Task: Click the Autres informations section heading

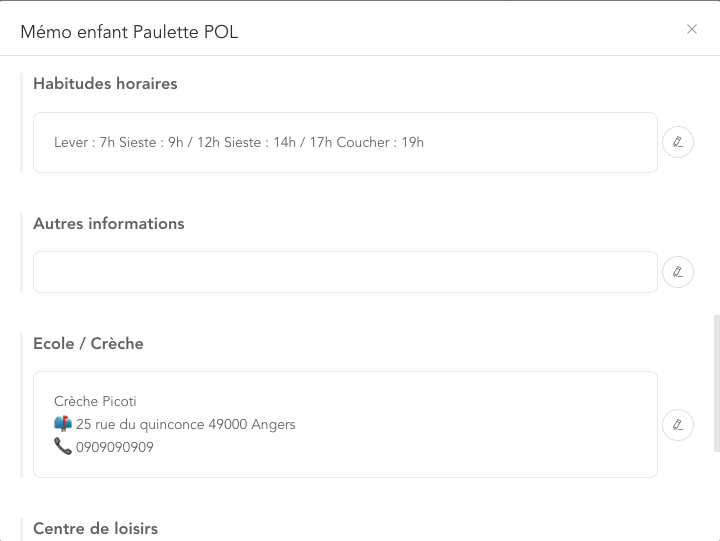Action: point(109,224)
